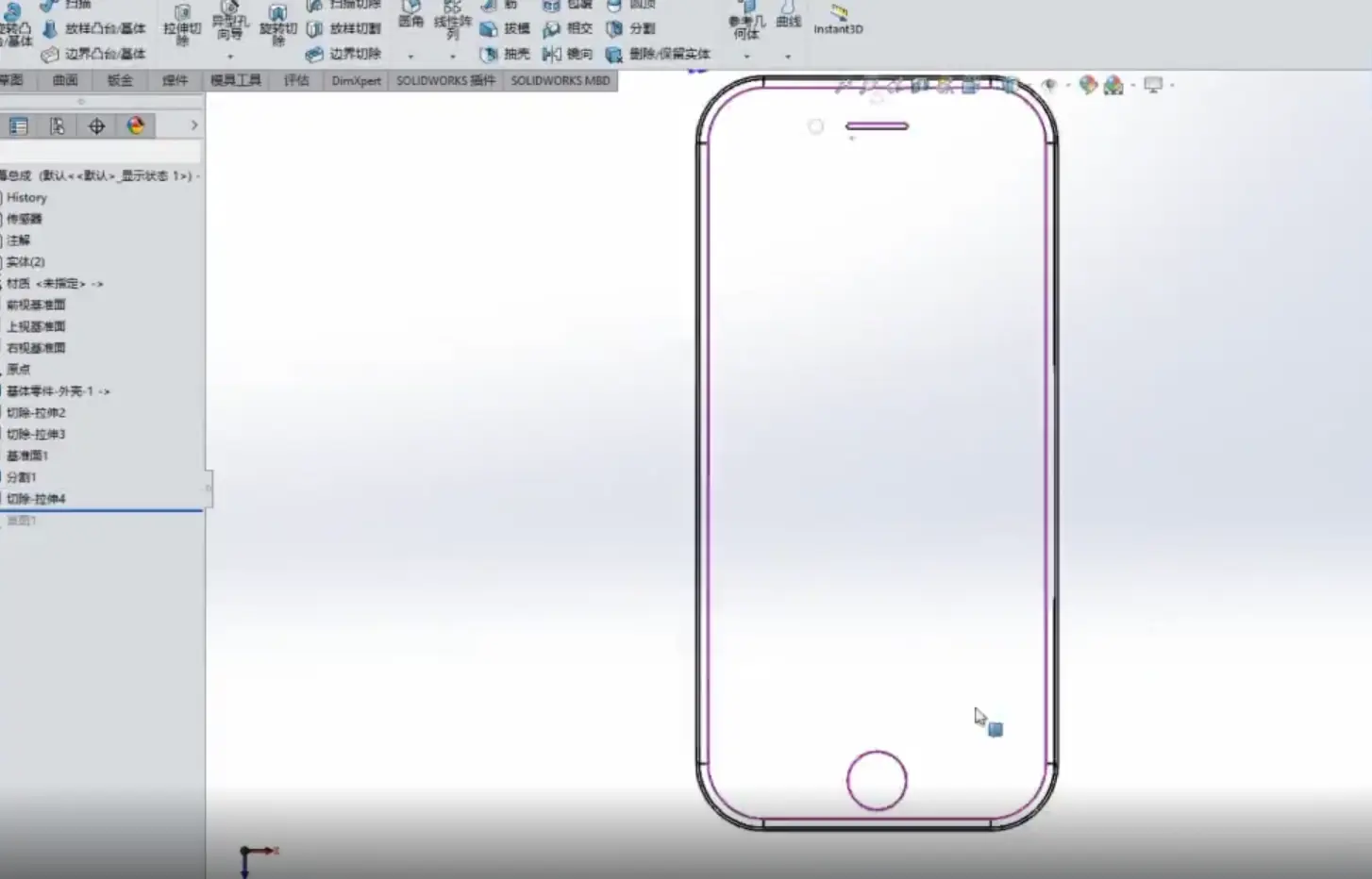The image size is (1372, 879).
Task: Switch to the DimXpert tab
Action: coord(356,81)
